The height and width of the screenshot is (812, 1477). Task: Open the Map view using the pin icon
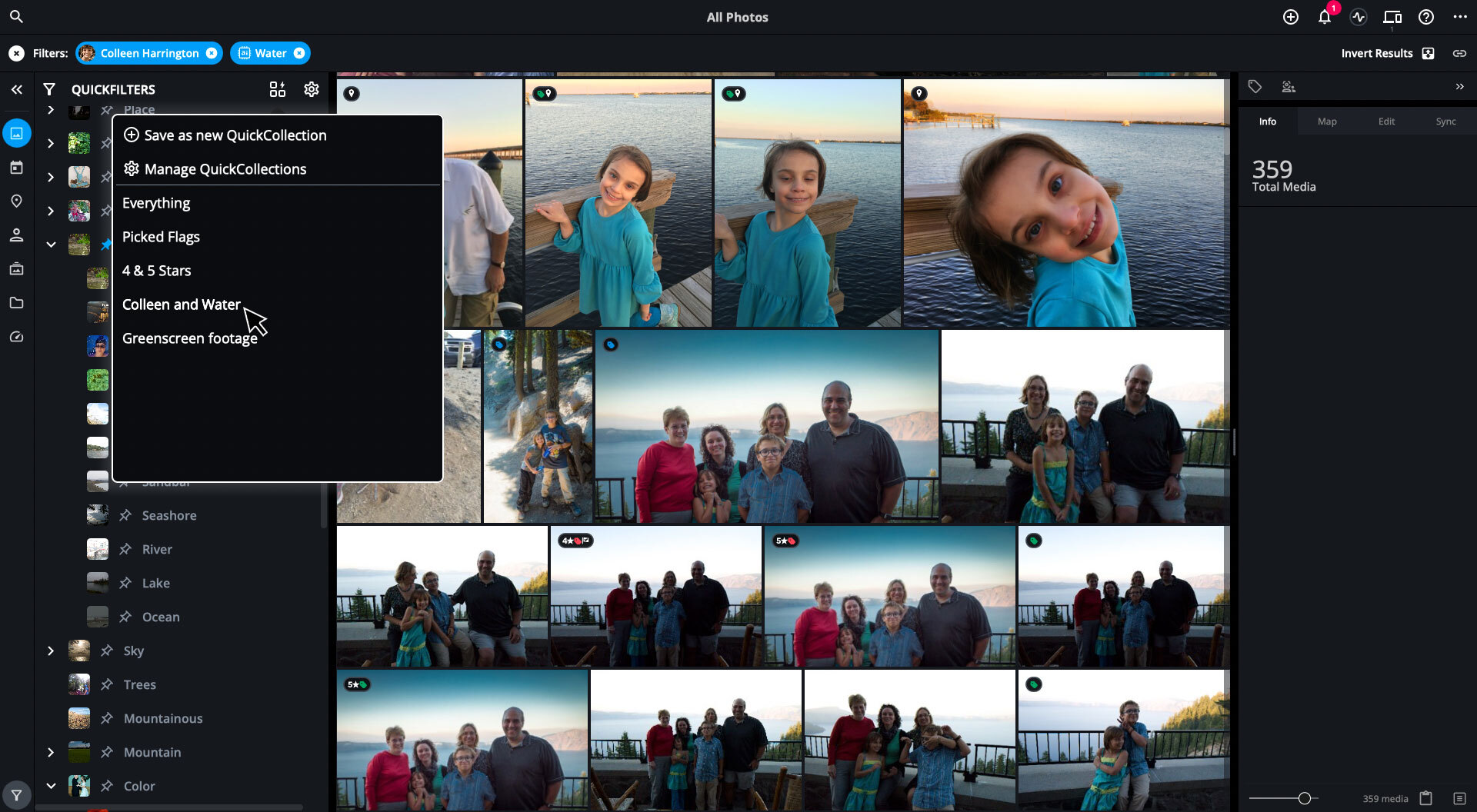16,201
